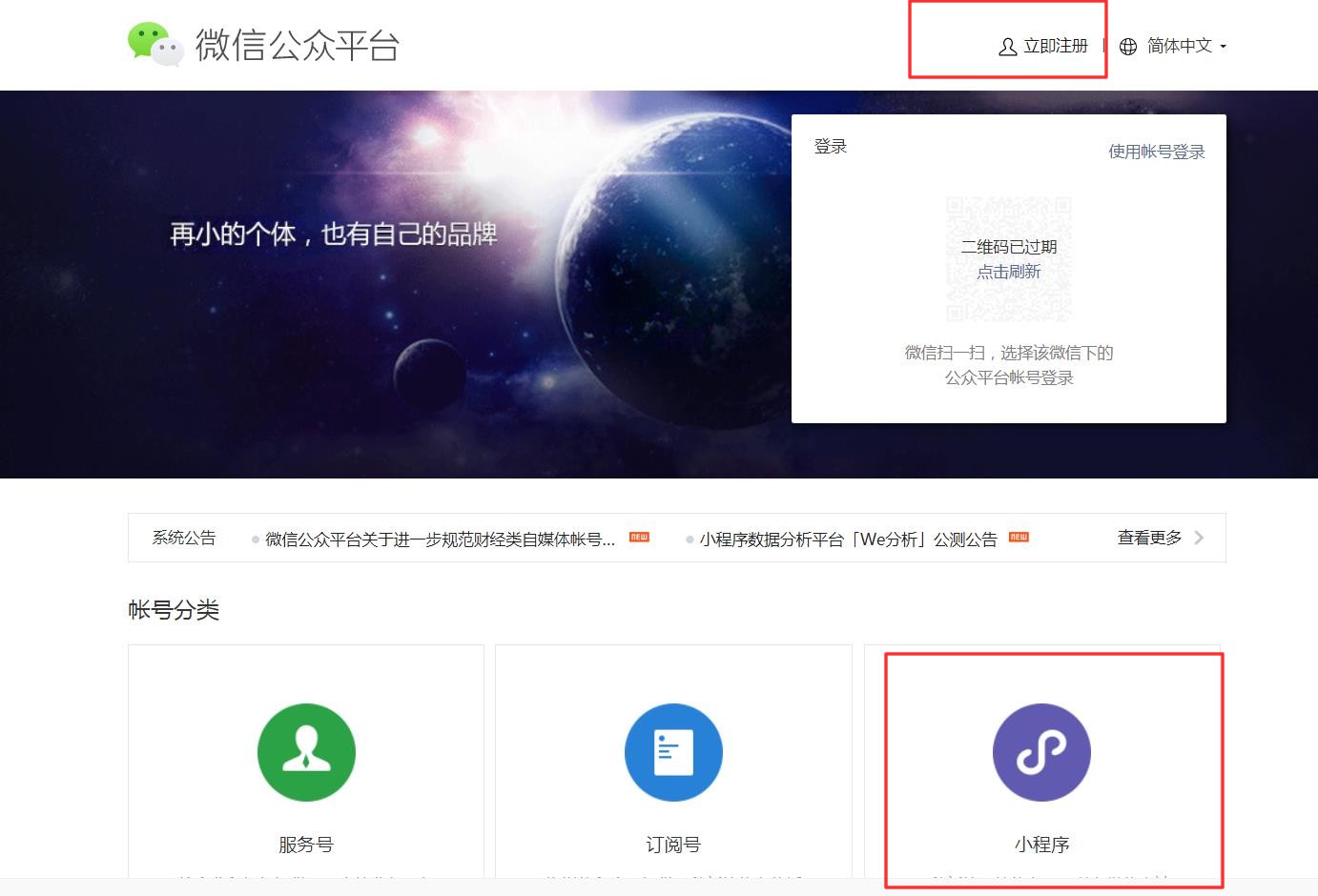Click the user icon beside 立即注册

pyautogui.click(x=1007, y=47)
